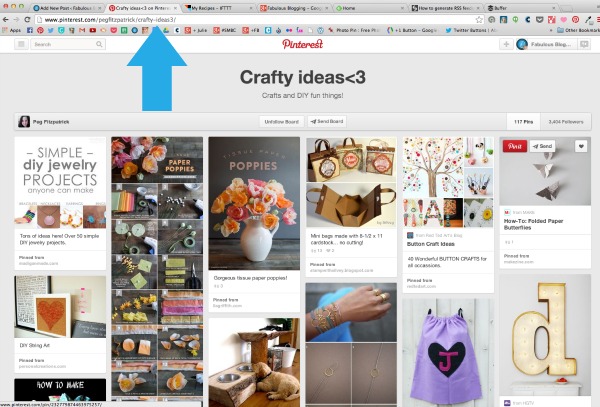Open the +1 Button Google bookmark
Image resolution: width=600 pixels, height=407 pixels.
[412, 30]
